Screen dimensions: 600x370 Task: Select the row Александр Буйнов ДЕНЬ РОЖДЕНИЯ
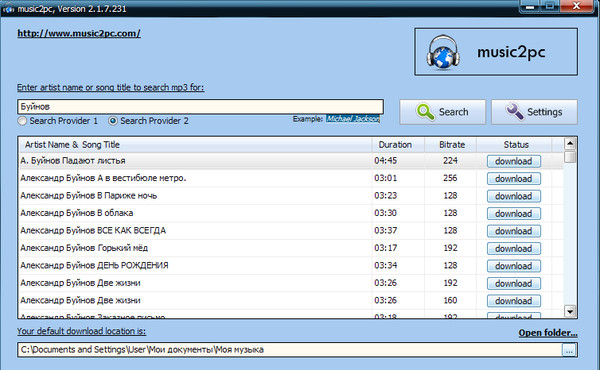tap(291, 266)
